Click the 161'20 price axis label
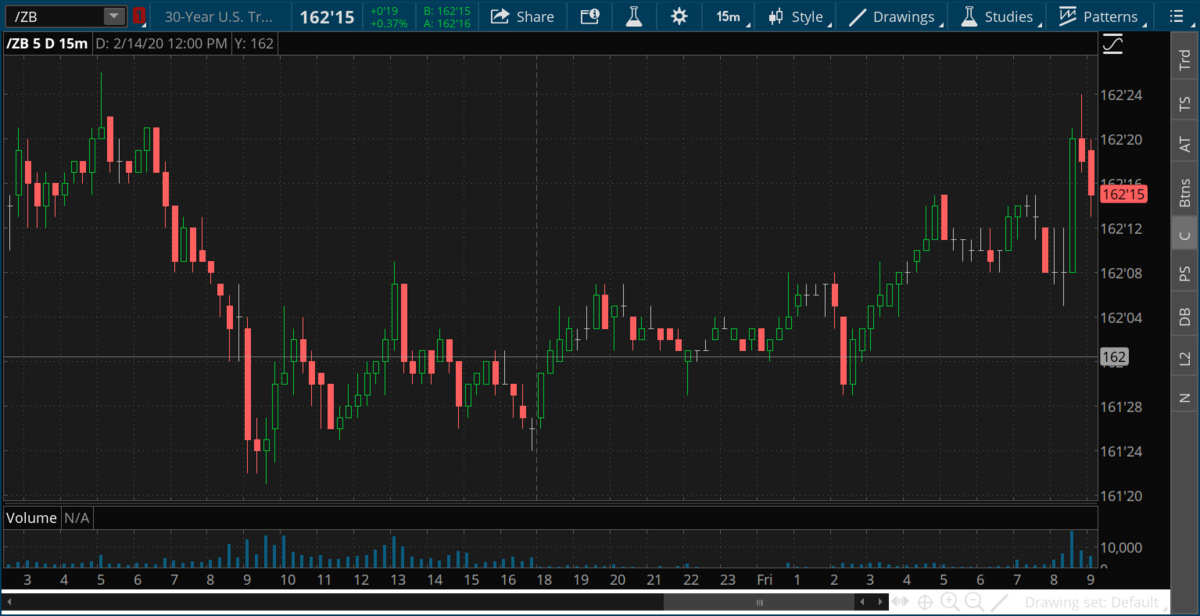 [1120, 496]
